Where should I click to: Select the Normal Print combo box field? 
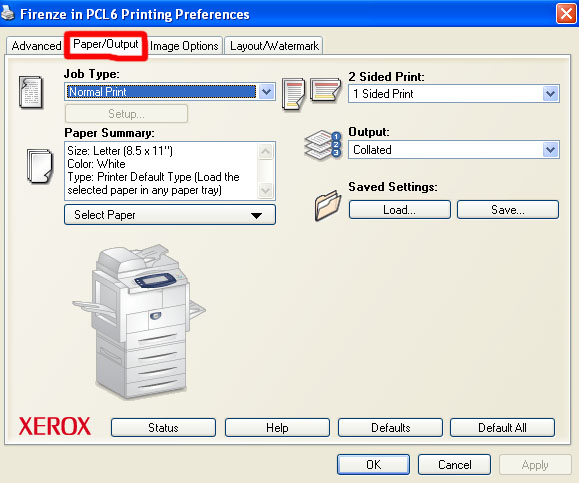coord(170,92)
